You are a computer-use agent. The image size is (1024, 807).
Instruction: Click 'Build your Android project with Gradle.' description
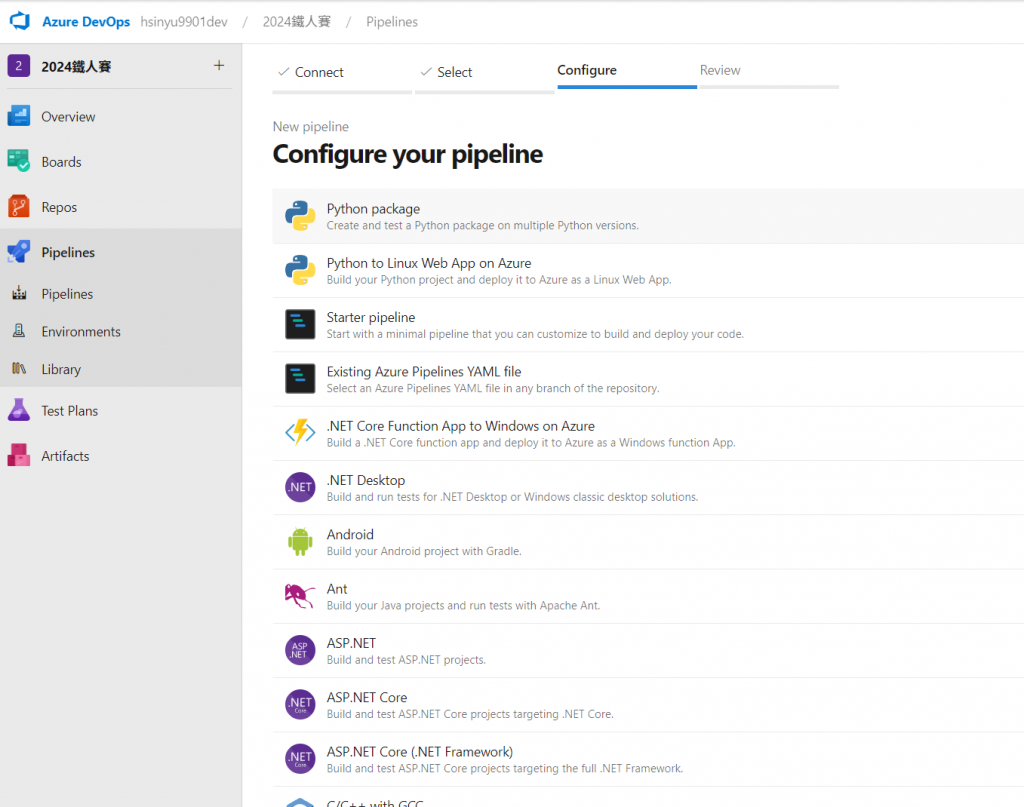pyautogui.click(x=424, y=551)
